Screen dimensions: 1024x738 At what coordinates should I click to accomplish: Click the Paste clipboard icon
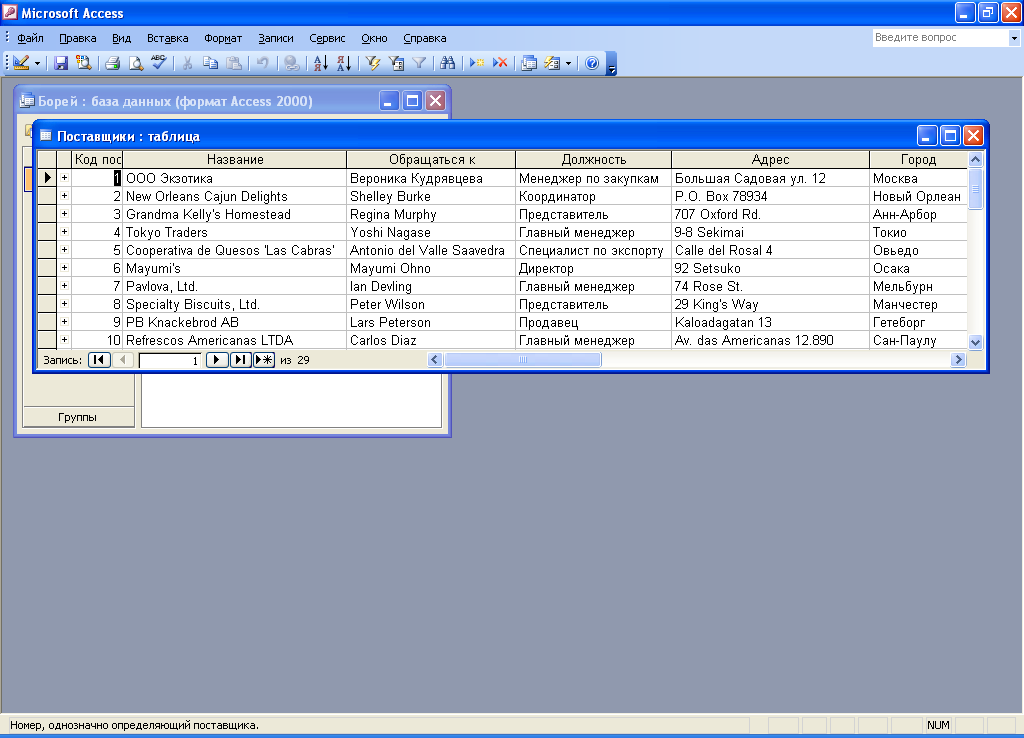pyautogui.click(x=233, y=63)
